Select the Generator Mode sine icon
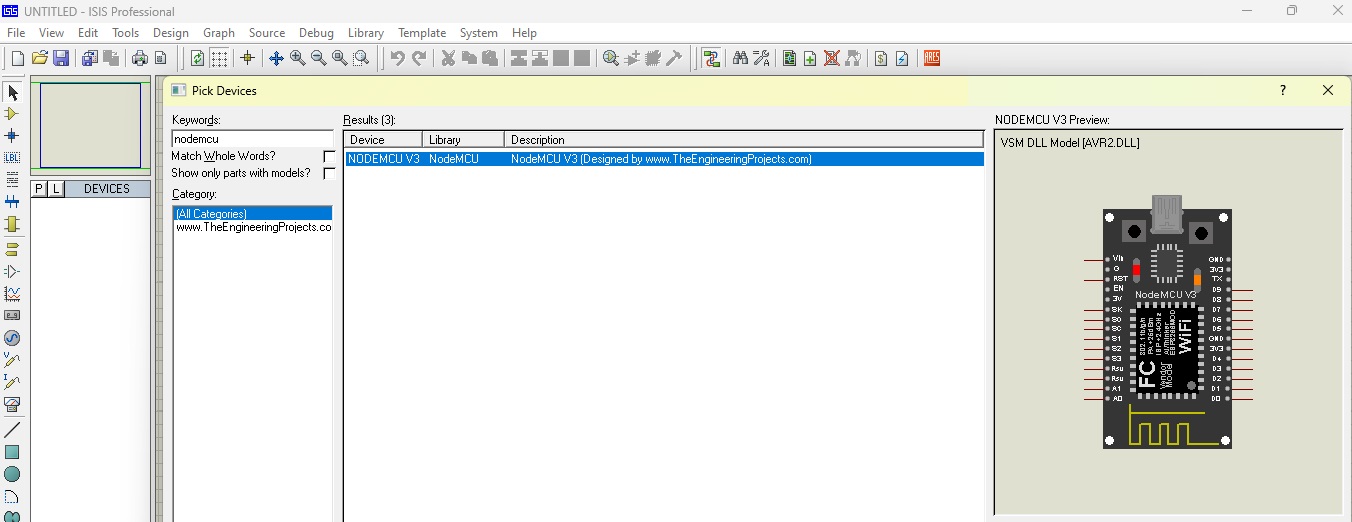The width and height of the screenshot is (1352, 522). click(x=12, y=338)
